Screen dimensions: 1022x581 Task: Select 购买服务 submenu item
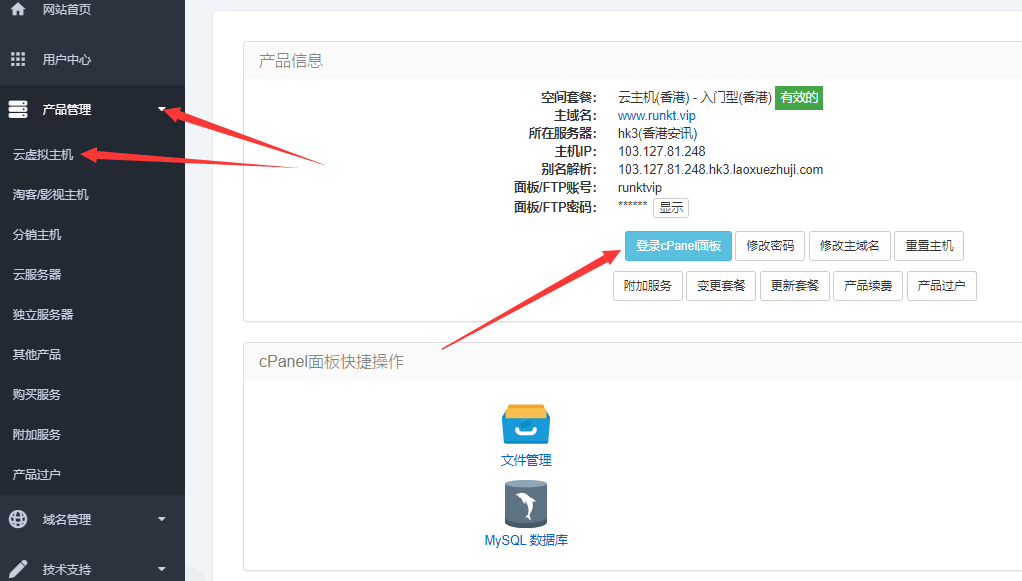tap(36, 395)
